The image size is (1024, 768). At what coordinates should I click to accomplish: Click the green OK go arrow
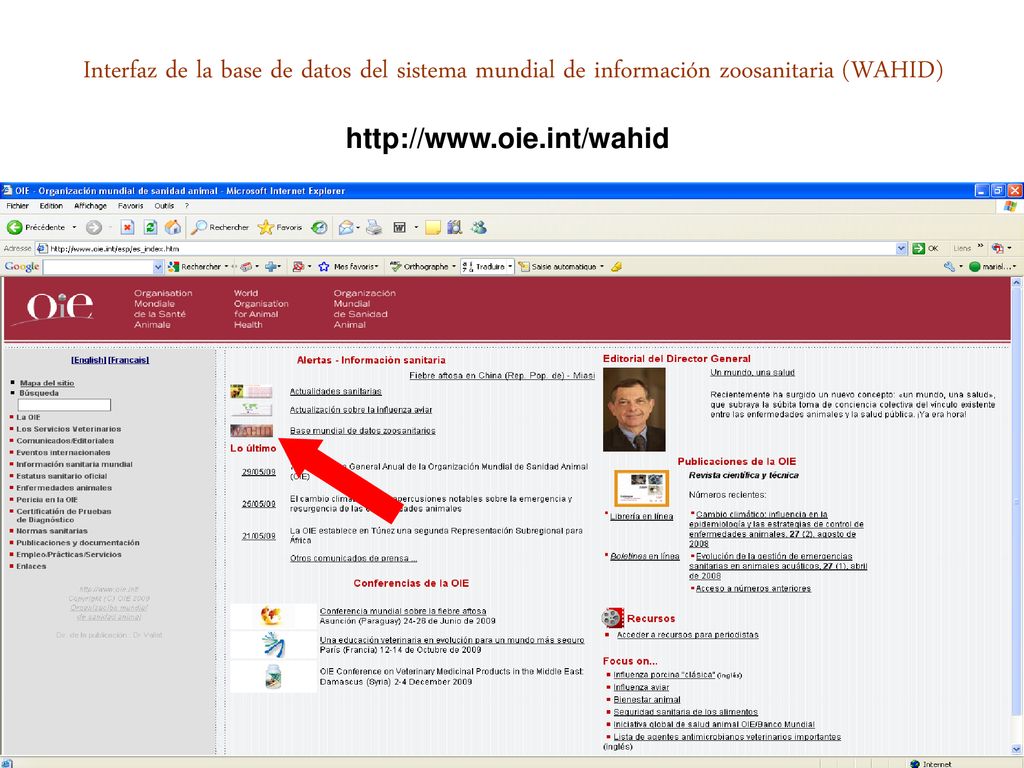click(x=919, y=248)
